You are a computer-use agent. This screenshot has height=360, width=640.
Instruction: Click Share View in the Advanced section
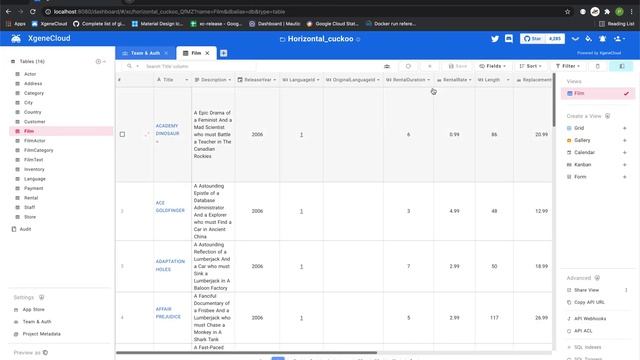coord(586,290)
